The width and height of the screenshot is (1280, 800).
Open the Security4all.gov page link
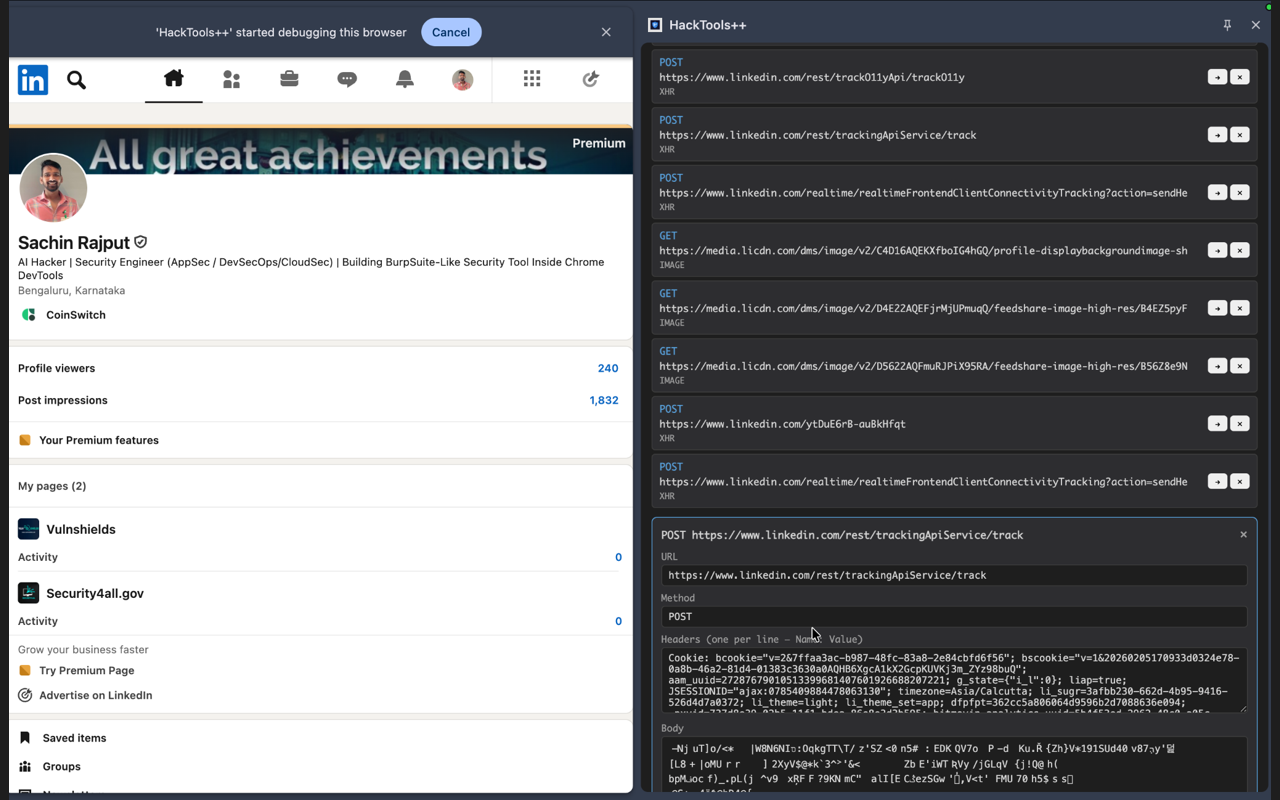95,593
